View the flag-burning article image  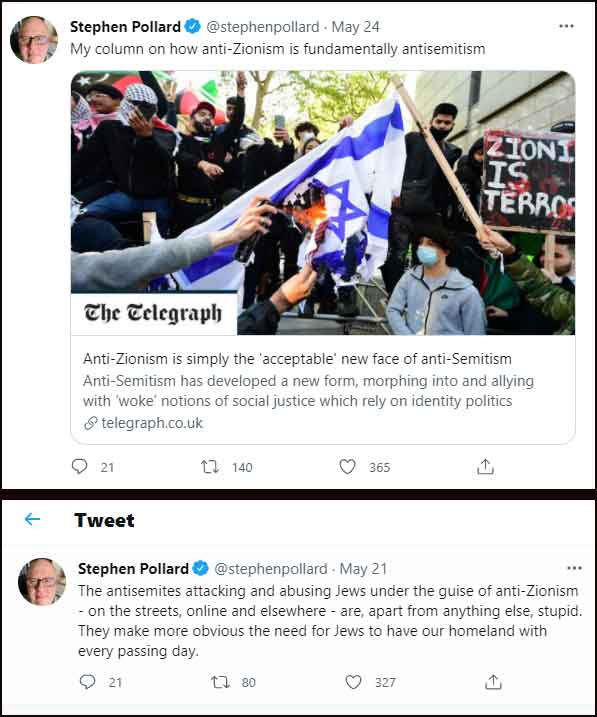[x=323, y=203]
